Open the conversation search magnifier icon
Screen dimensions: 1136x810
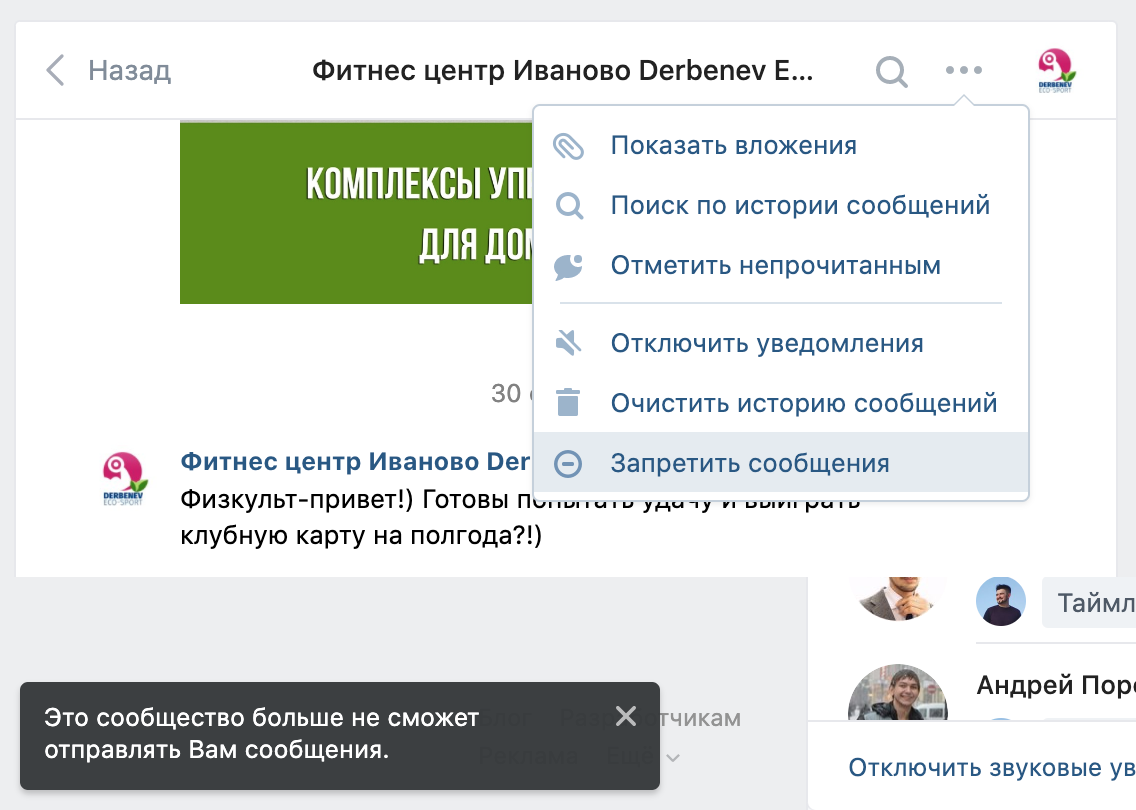[891, 71]
